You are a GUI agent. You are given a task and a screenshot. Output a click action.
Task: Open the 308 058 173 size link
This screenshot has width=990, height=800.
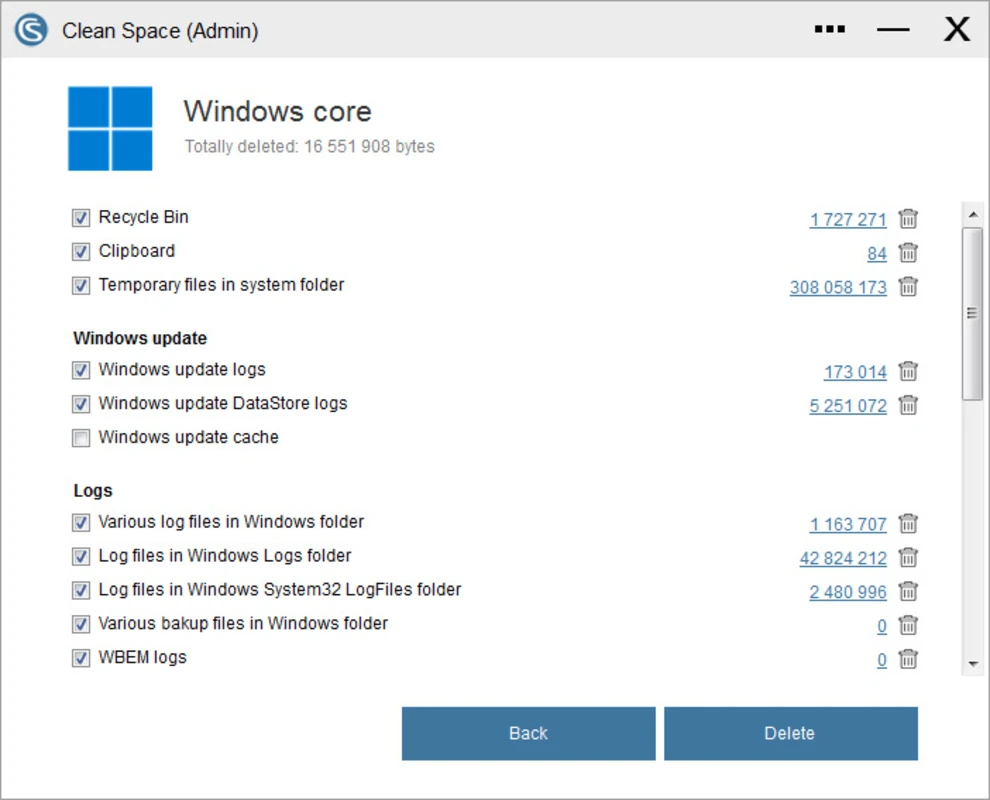(838, 288)
